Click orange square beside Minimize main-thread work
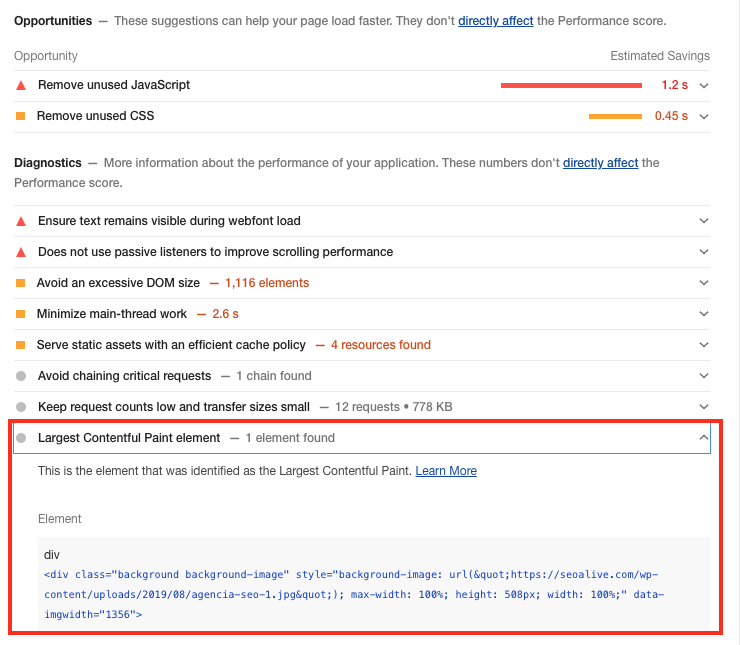The width and height of the screenshot is (740, 645). [x=21, y=314]
